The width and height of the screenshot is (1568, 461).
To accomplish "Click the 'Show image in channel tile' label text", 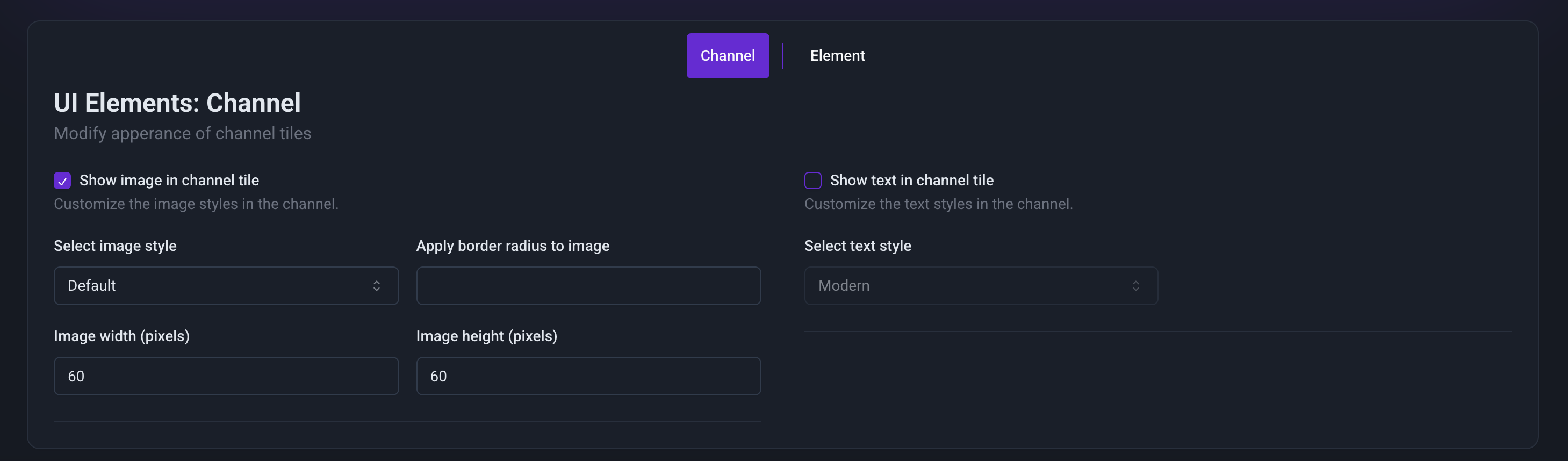I will click(x=169, y=180).
